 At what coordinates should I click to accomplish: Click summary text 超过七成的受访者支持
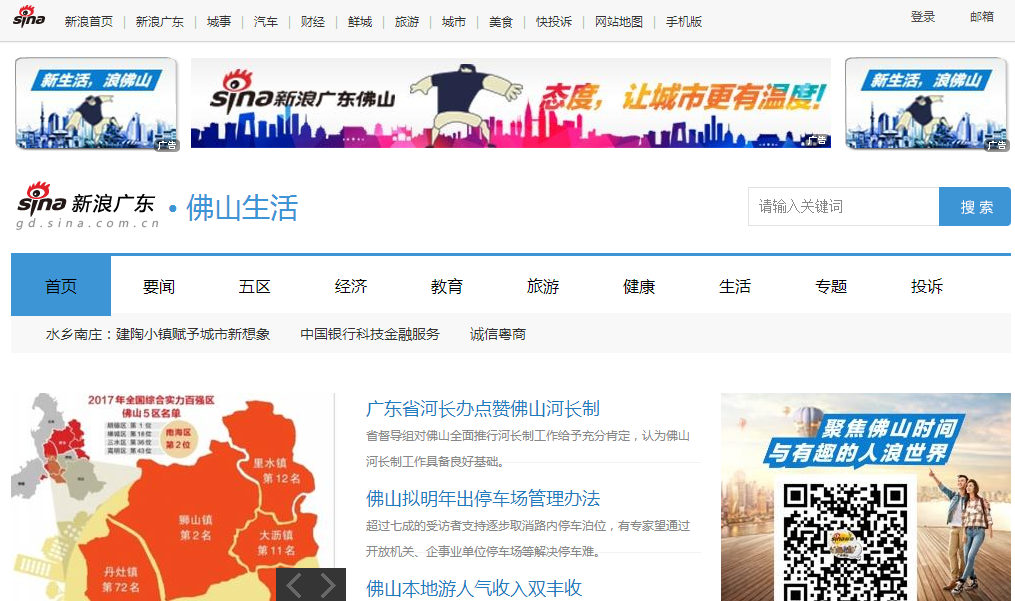click(528, 538)
